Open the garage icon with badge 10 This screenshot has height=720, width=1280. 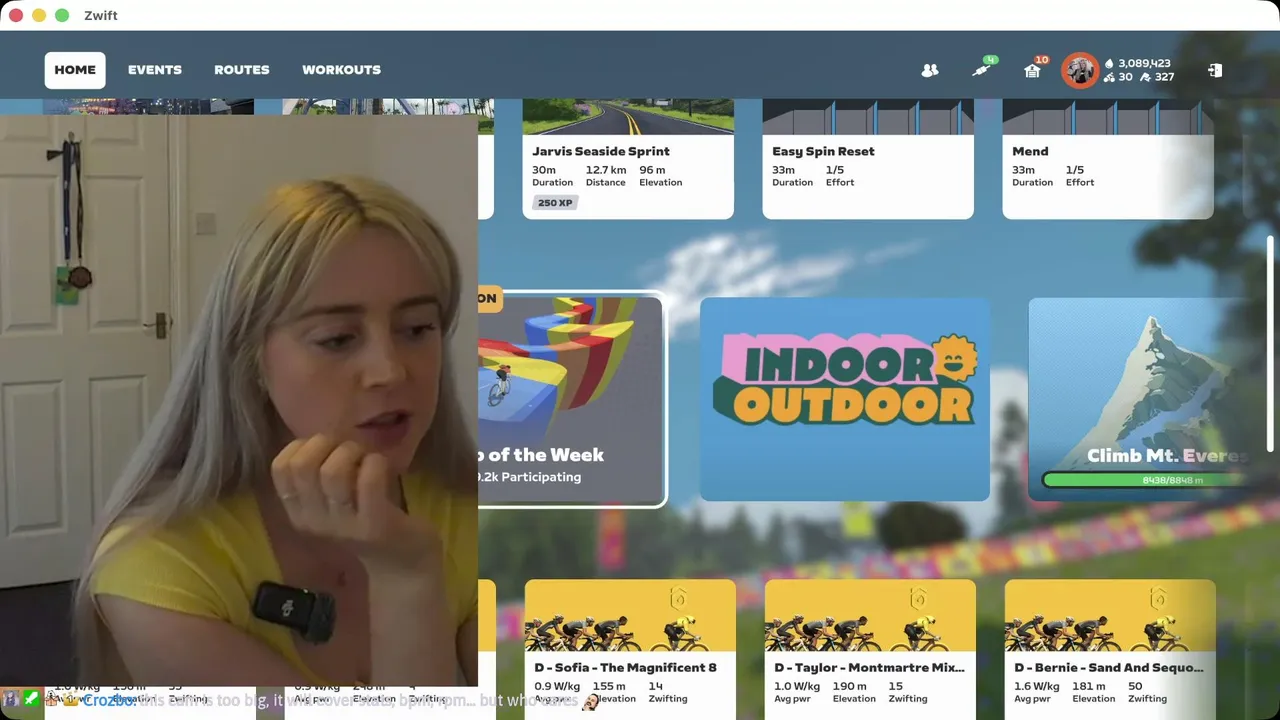1034,68
